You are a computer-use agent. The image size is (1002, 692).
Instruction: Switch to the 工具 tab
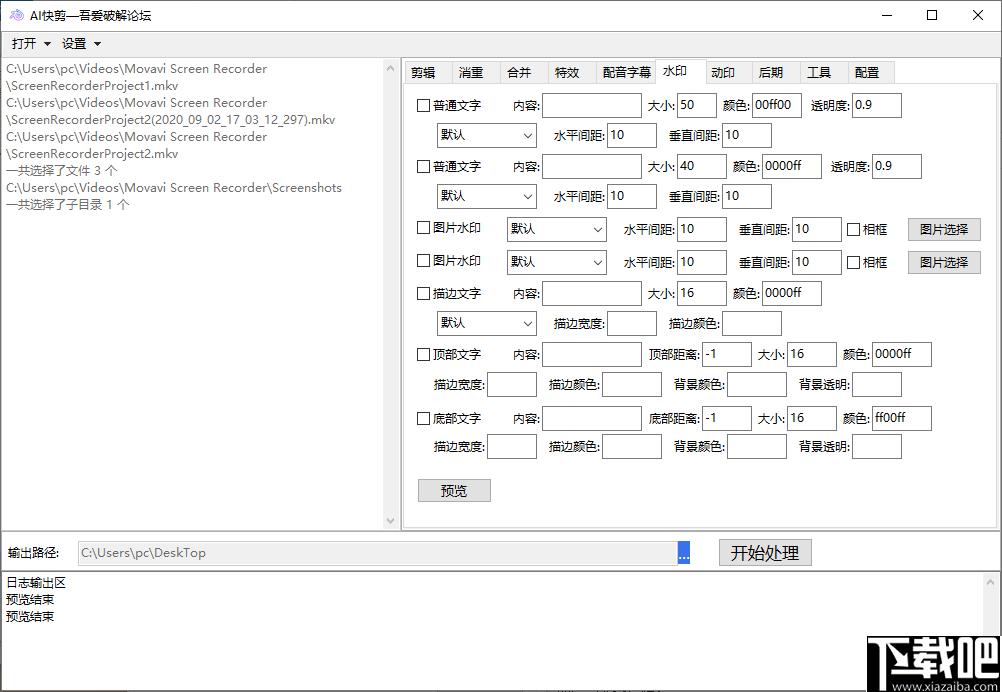824,72
